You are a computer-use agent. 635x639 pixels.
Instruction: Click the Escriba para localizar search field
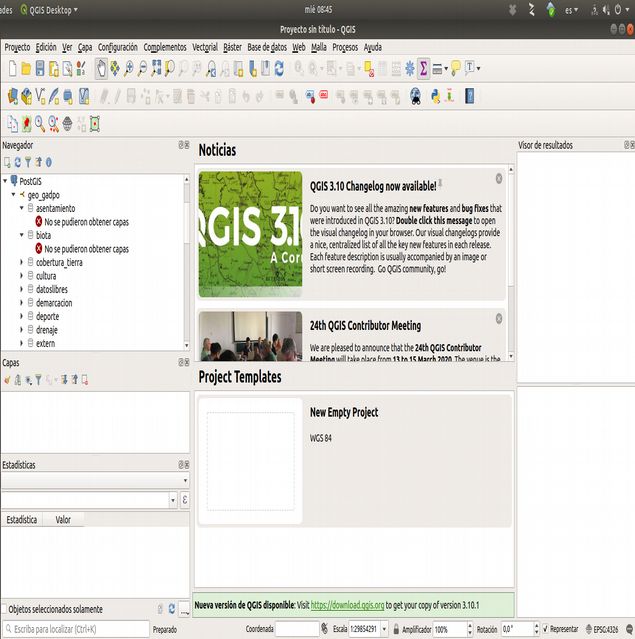[76, 629]
